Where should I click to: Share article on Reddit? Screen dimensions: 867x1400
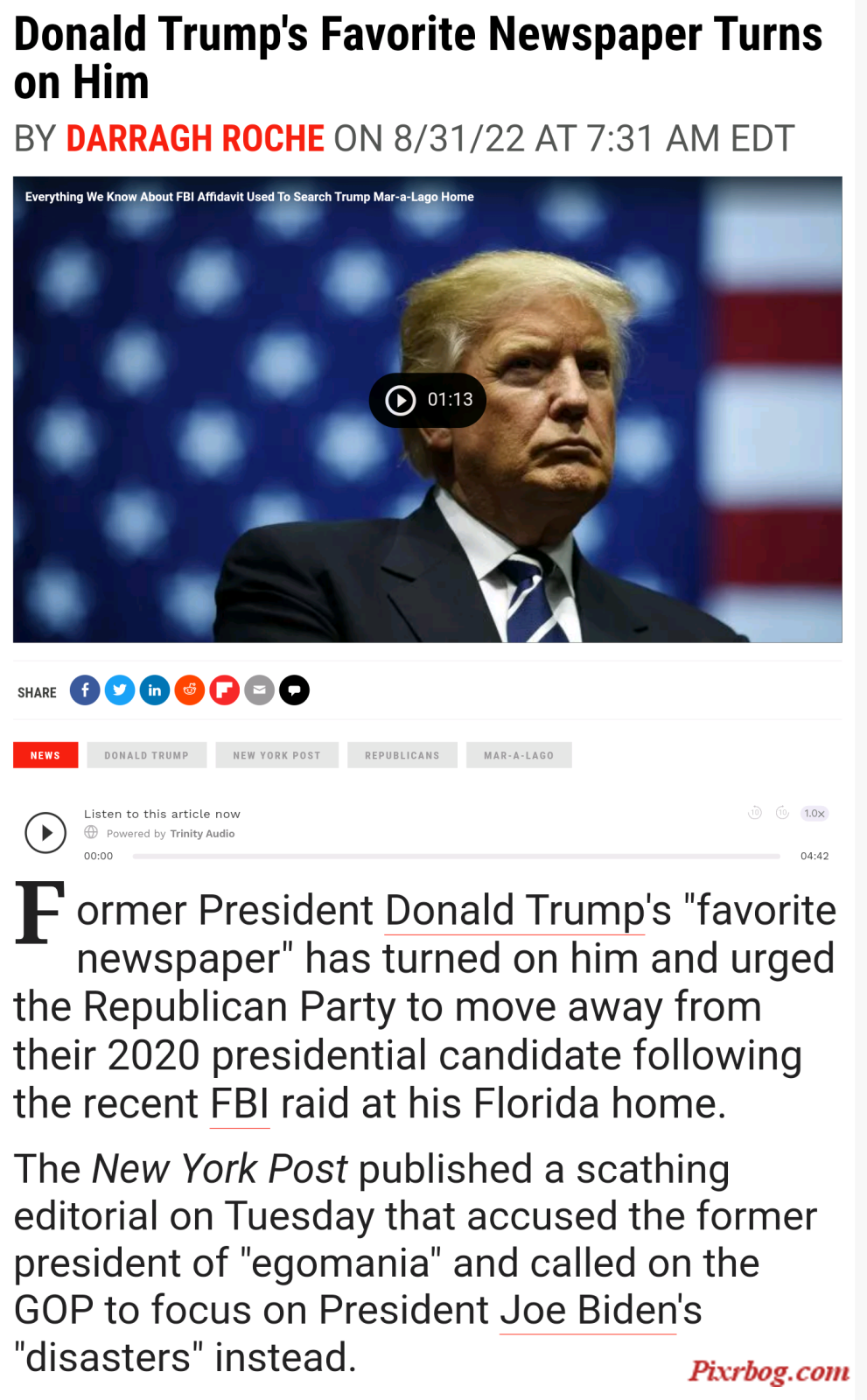point(190,690)
